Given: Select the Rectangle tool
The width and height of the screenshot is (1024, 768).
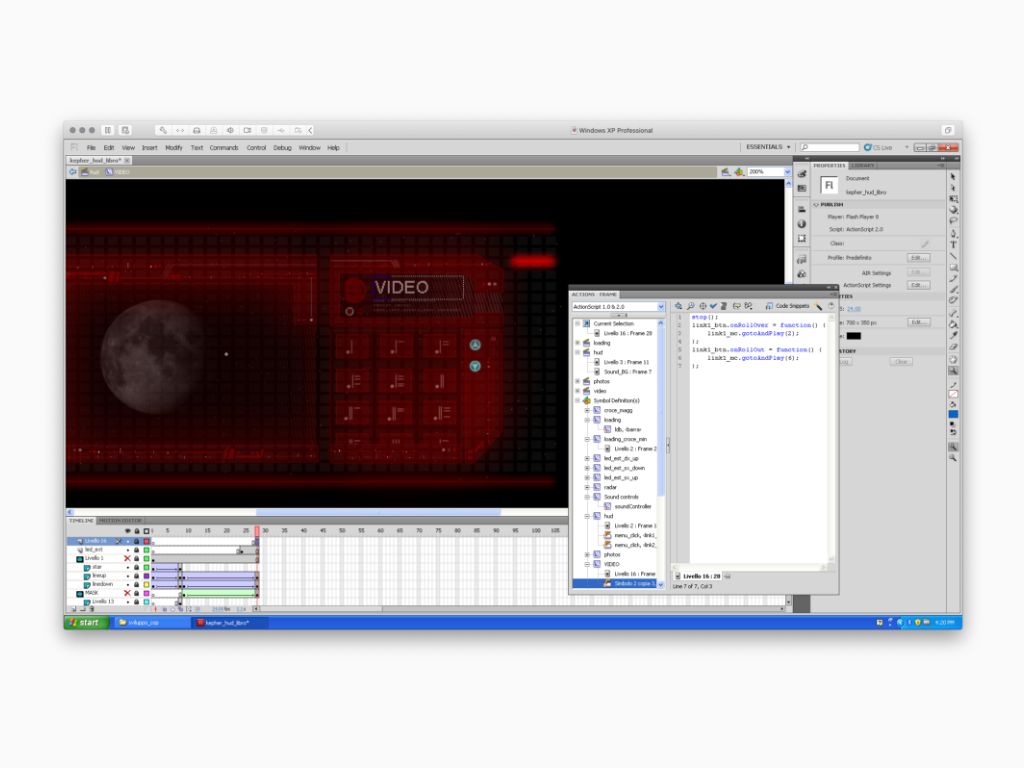Looking at the screenshot, I should tap(953, 267).
